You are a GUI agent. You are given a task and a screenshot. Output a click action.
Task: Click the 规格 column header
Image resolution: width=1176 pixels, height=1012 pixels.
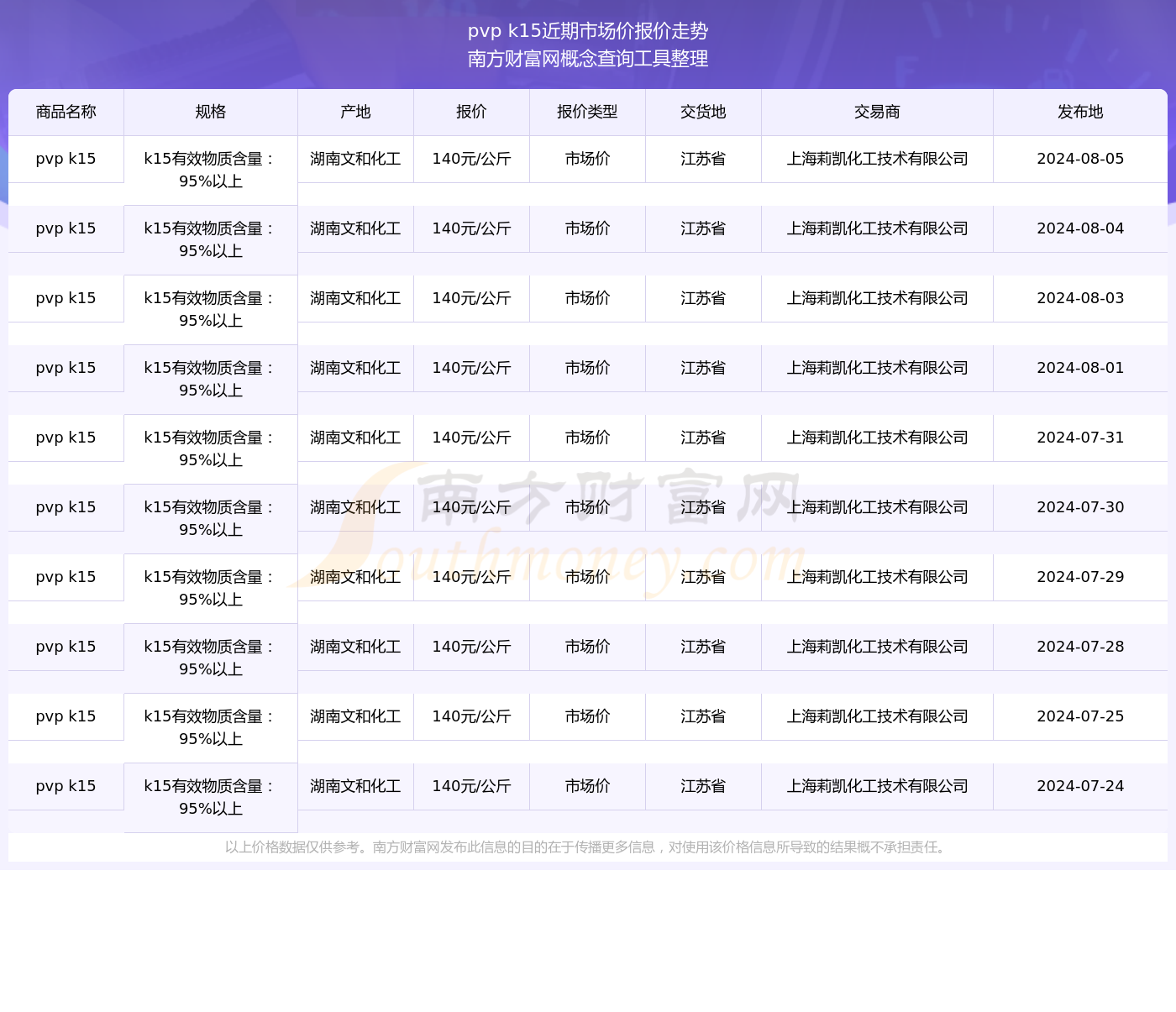[x=211, y=112]
